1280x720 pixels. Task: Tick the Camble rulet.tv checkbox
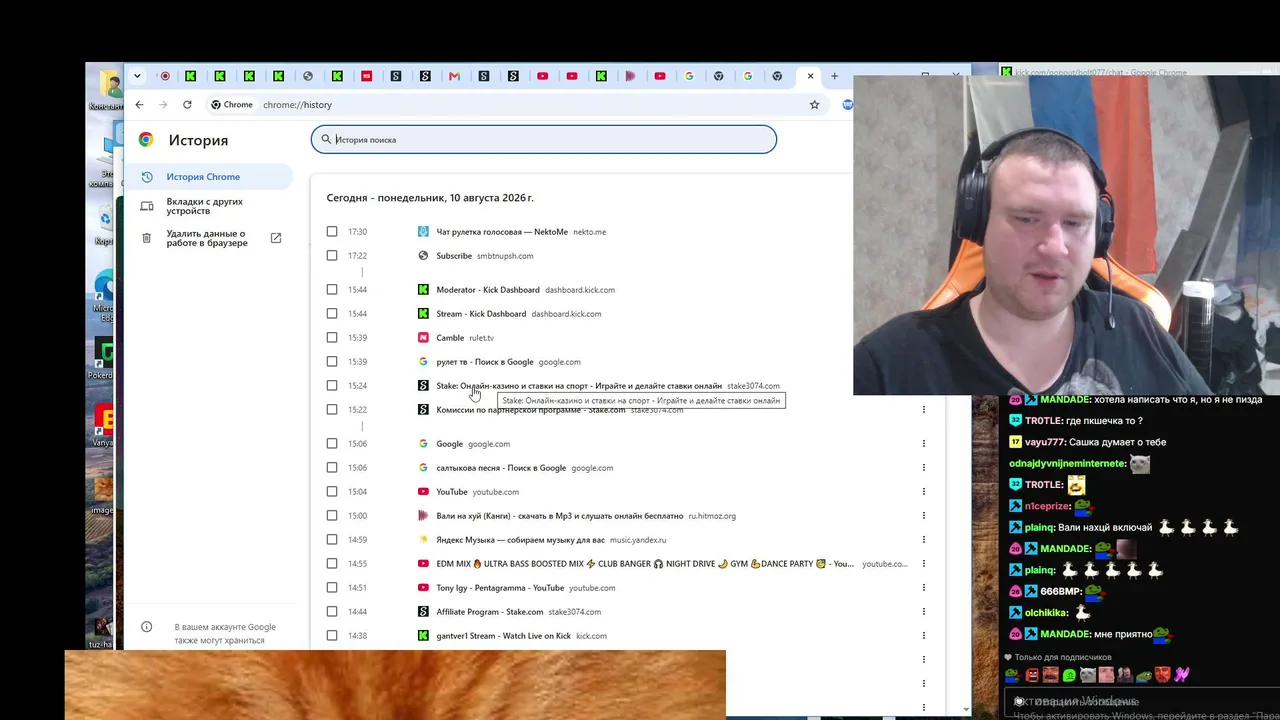(332, 338)
